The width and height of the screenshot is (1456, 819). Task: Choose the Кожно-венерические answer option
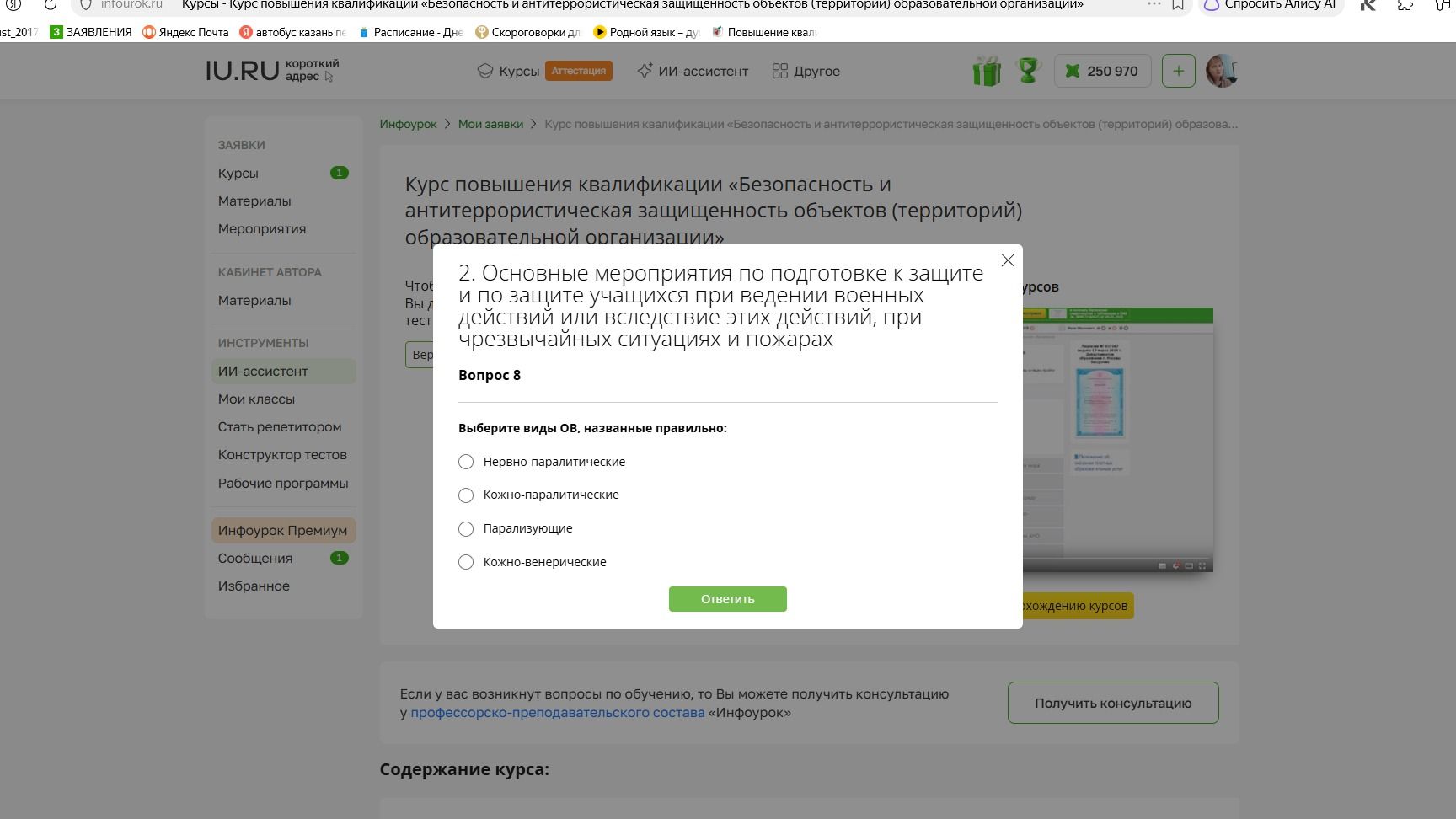[466, 562]
